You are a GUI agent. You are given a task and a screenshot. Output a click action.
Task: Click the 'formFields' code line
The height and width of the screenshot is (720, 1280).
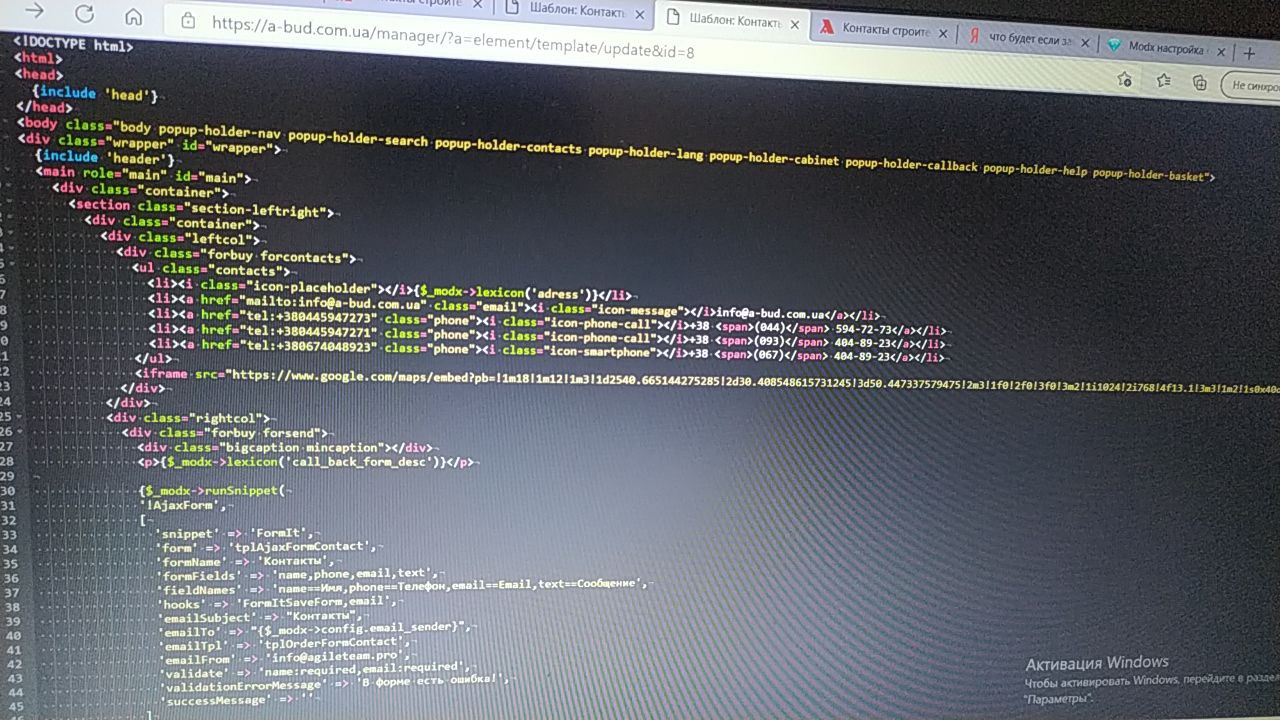(x=296, y=575)
